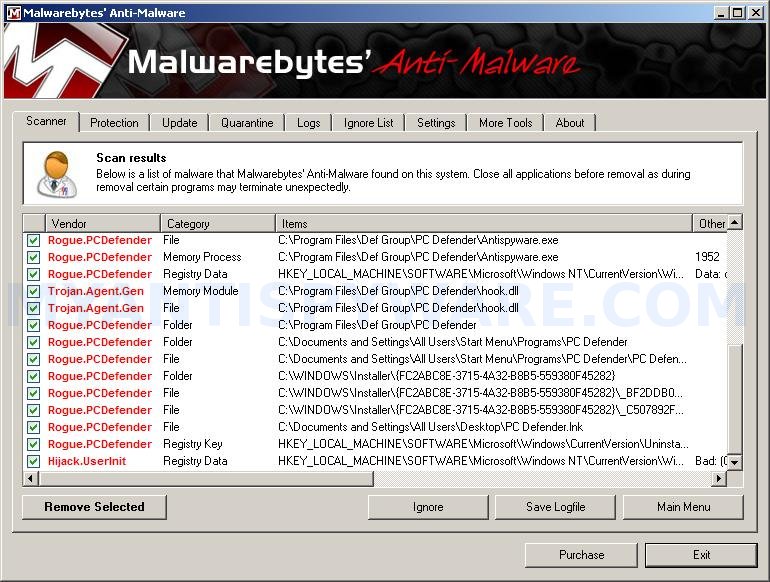The width and height of the screenshot is (770, 582).
Task: Toggle checkbox for PC Defender.lnk row
Action: click(33, 427)
